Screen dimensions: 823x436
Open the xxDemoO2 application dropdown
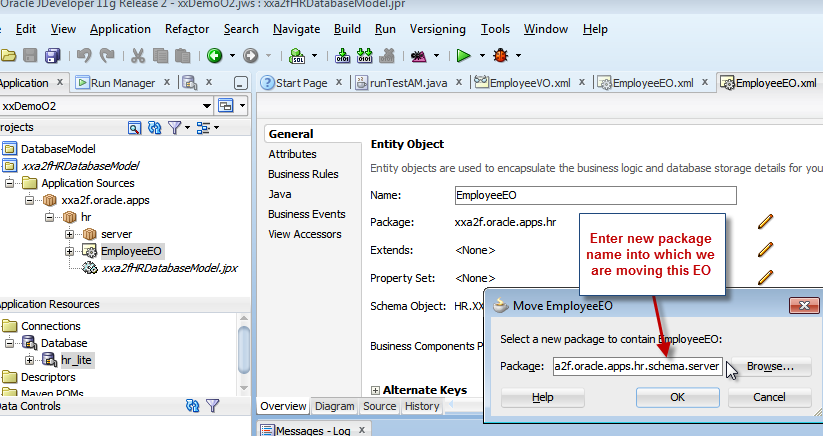pyautogui.click(x=207, y=106)
